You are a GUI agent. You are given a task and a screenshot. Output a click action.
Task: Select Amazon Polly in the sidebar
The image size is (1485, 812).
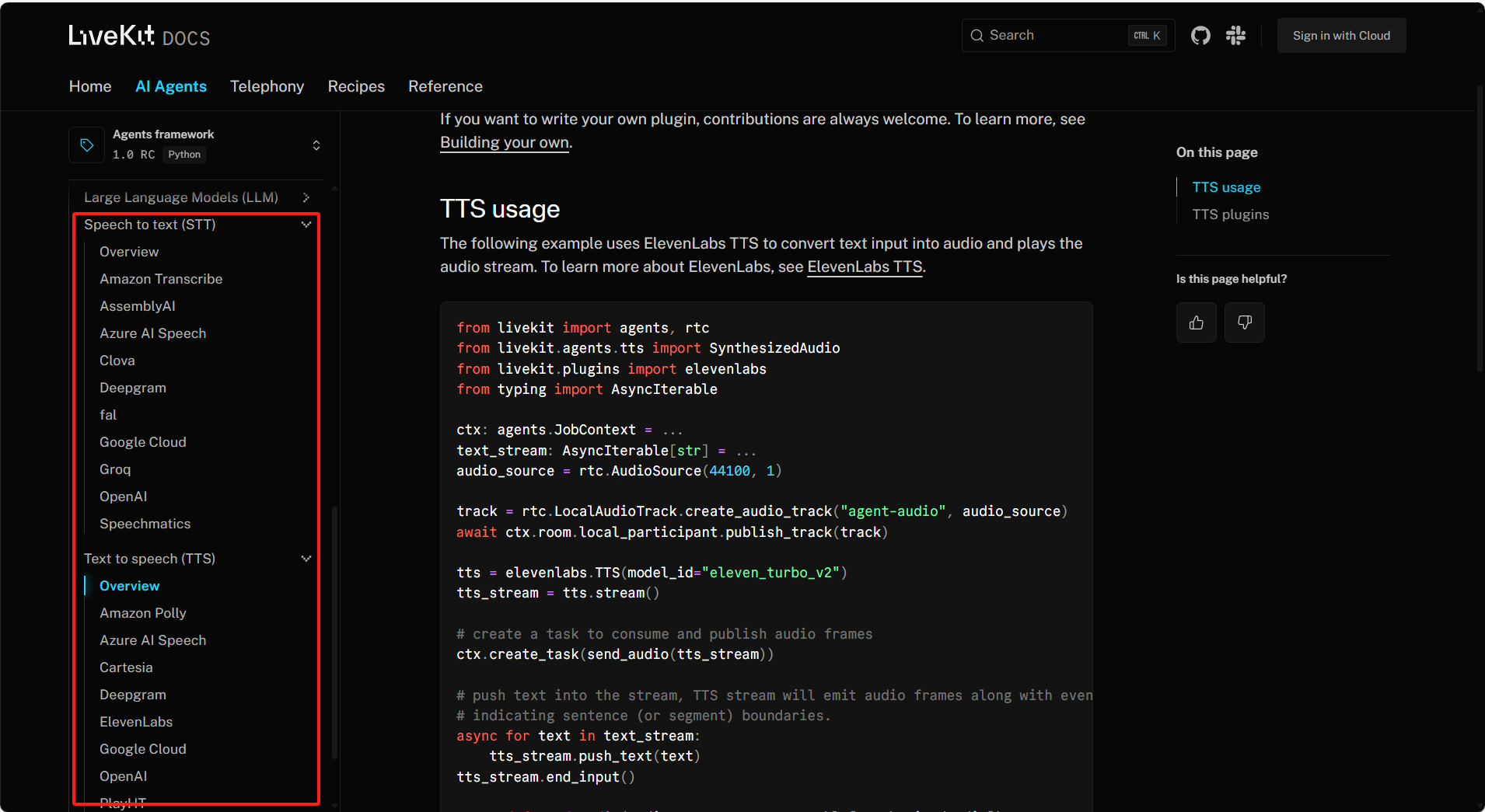pos(143,613)
